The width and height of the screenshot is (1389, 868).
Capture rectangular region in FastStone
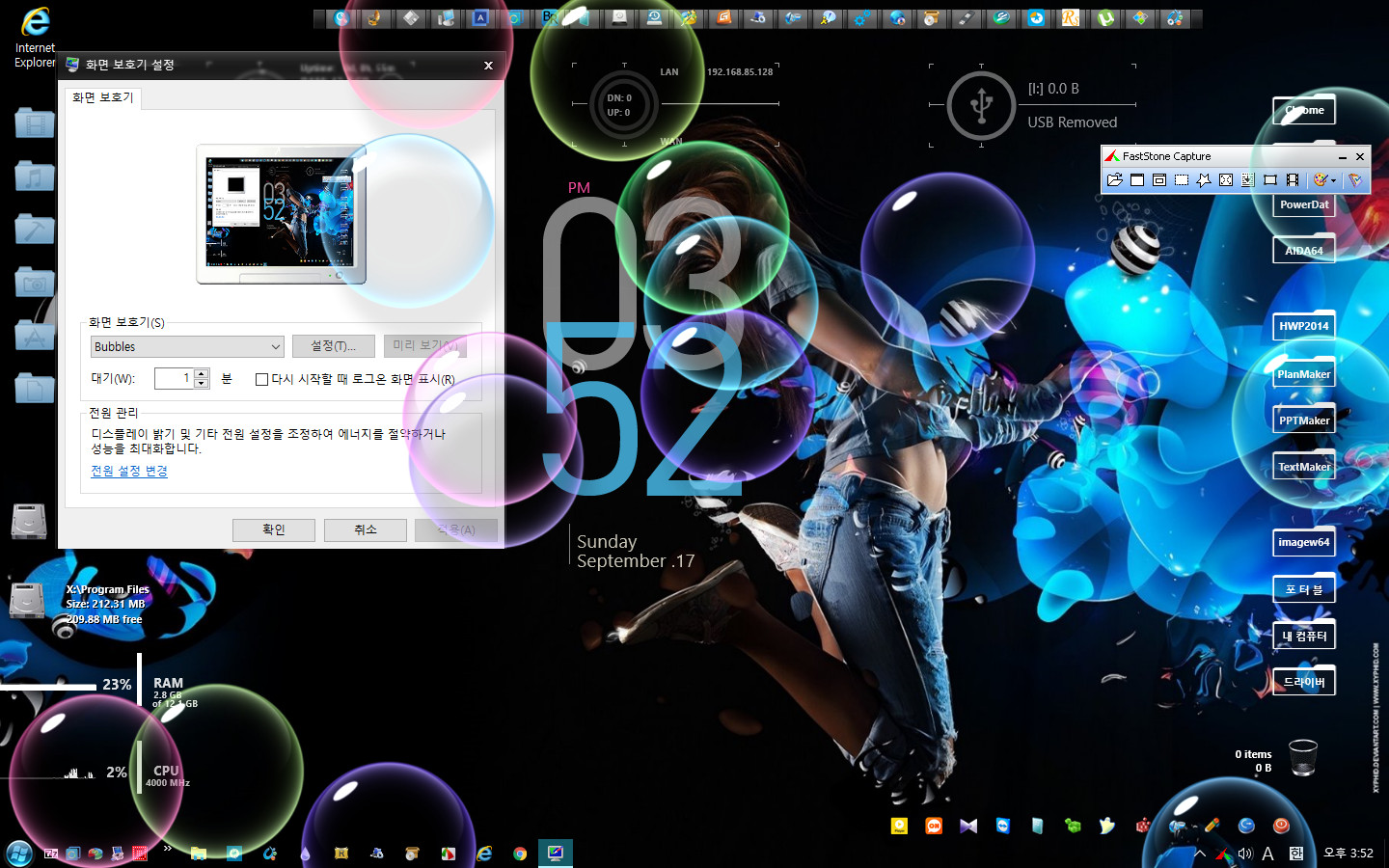(x=1182, y=180)
